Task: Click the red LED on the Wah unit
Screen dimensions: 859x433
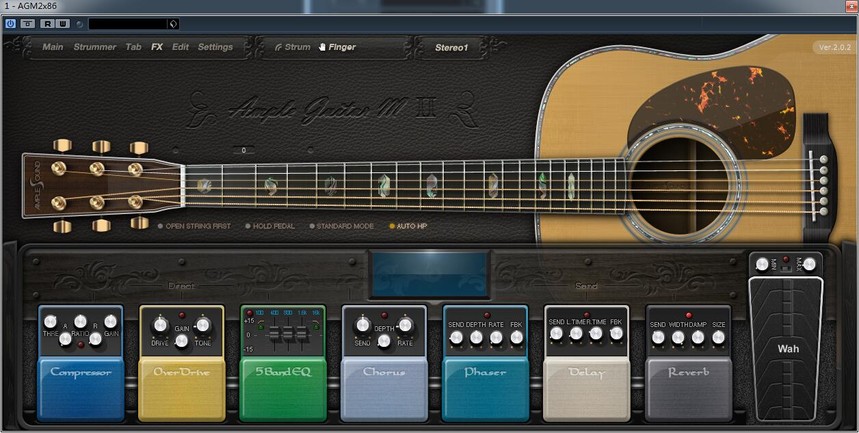Action: point(786,259)
